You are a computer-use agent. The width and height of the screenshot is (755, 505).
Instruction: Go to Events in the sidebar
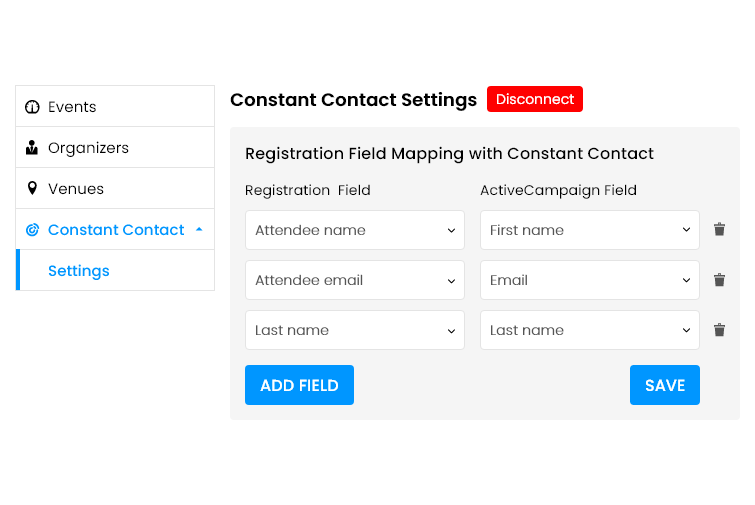(x=115, y=106)
